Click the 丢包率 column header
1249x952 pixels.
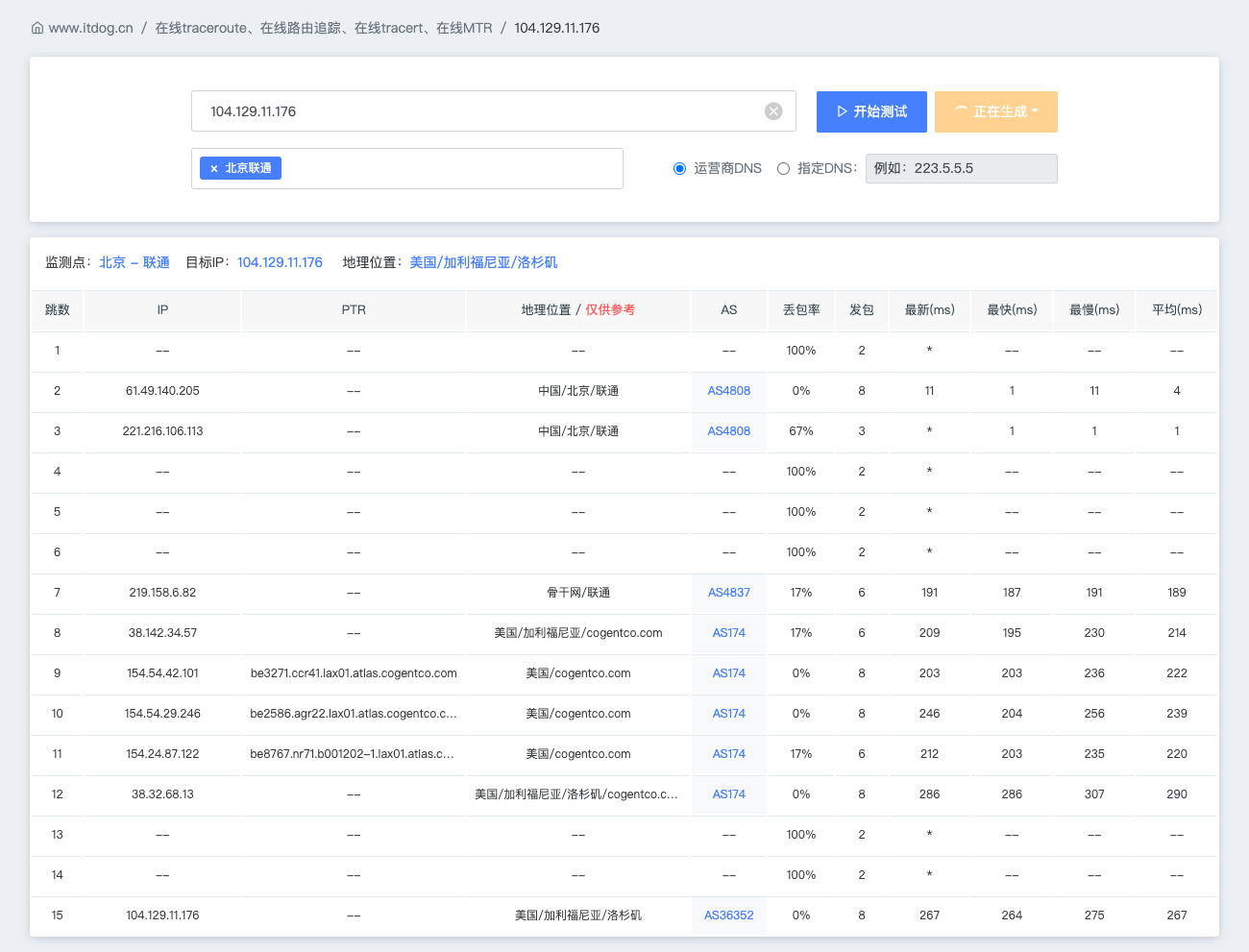(801, 310)
